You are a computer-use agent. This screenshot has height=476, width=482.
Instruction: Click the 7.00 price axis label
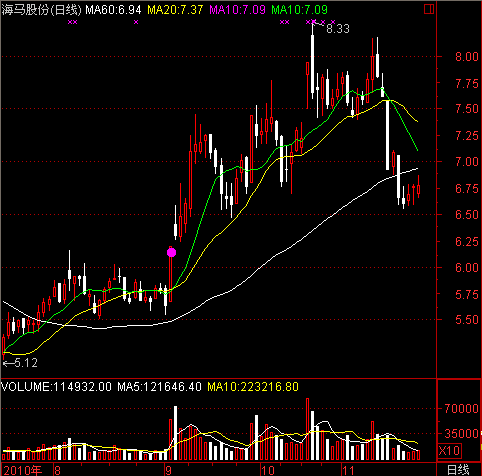467,162
